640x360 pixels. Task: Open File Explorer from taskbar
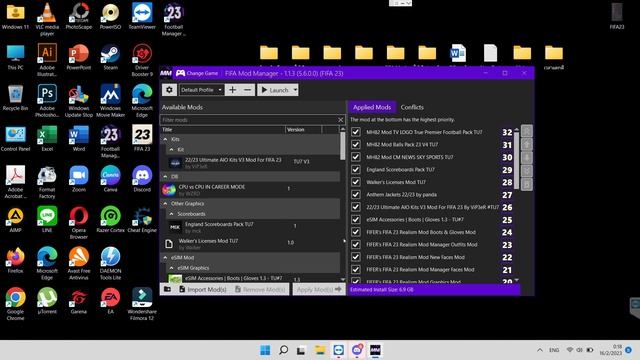[x=320, y=350]
